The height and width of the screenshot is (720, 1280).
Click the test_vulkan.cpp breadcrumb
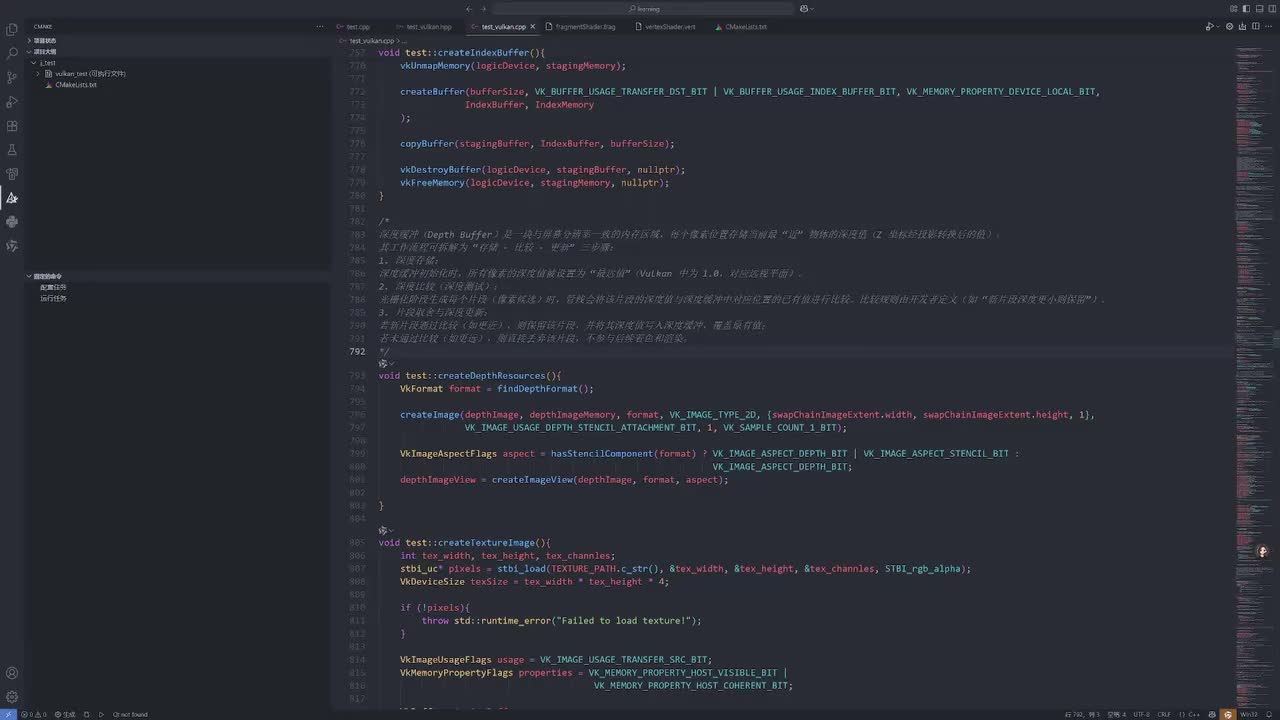point(371,41)
